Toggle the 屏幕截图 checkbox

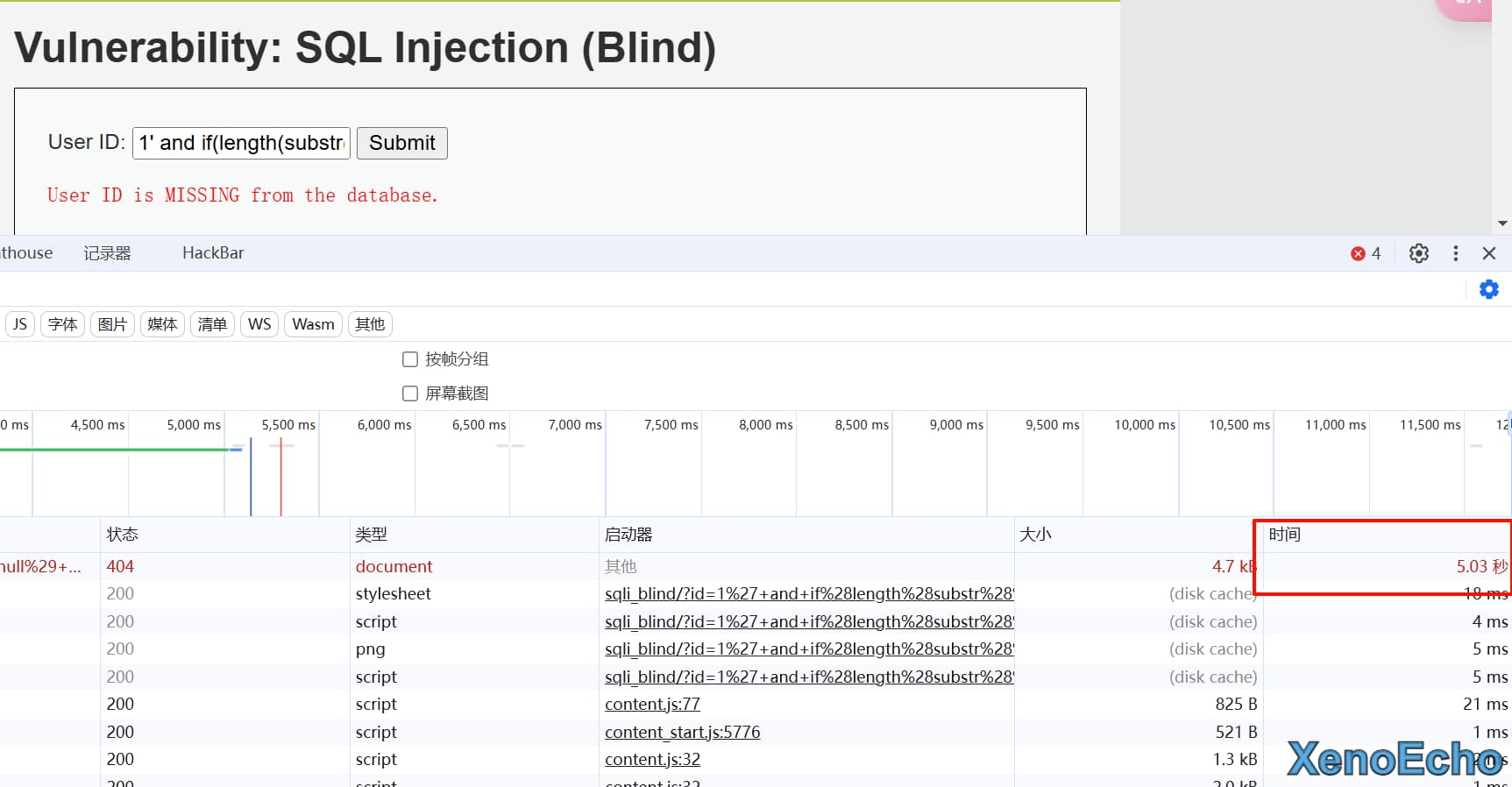(410, 393)
